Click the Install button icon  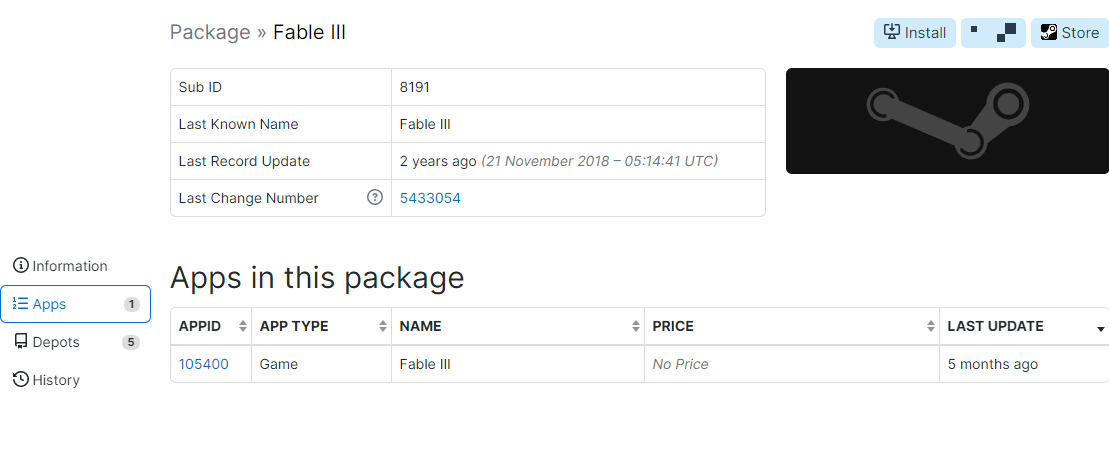click(892, 33)
